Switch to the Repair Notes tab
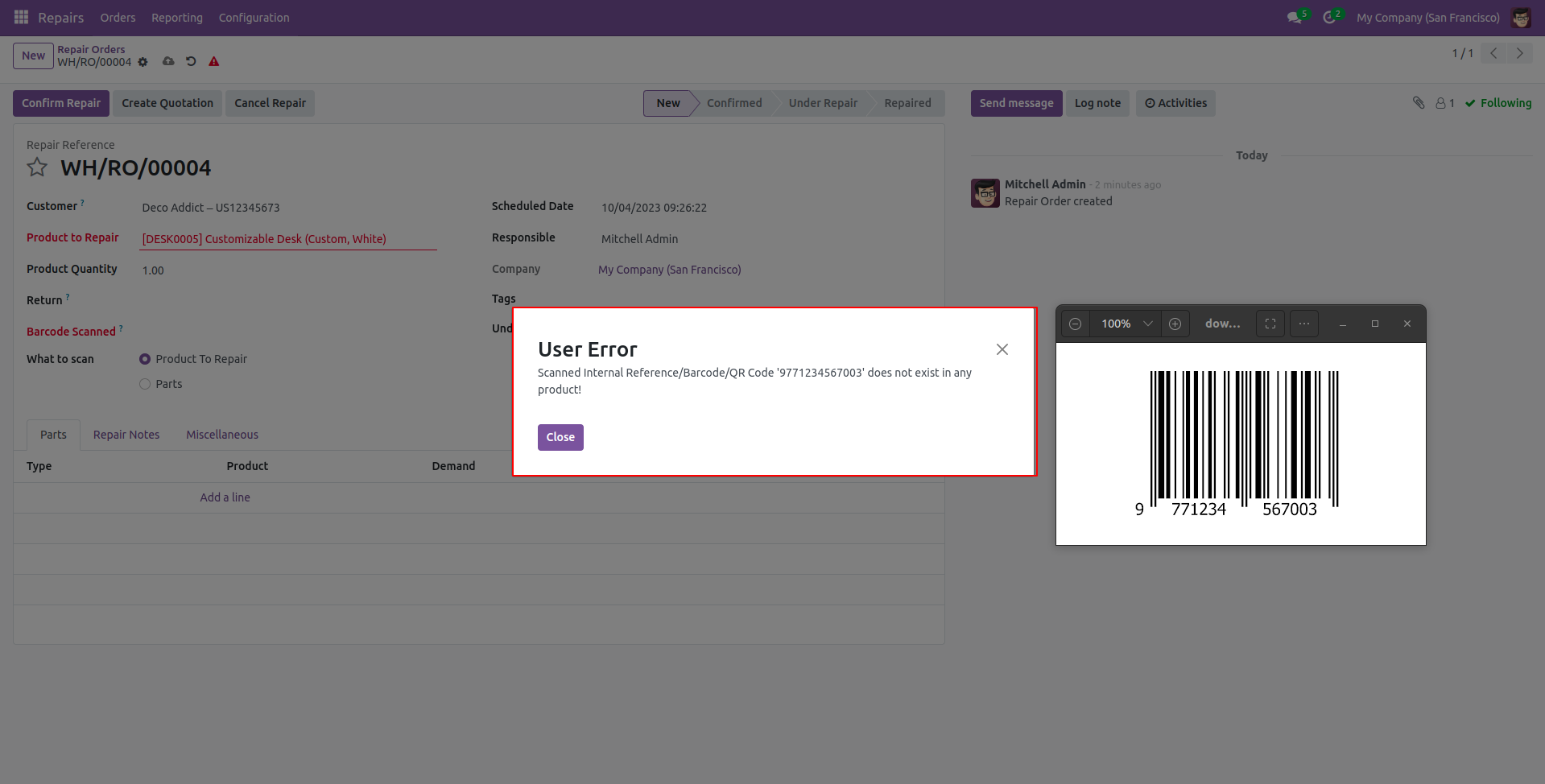Screen dimensions: 1545x784 (x=126, y=435)
